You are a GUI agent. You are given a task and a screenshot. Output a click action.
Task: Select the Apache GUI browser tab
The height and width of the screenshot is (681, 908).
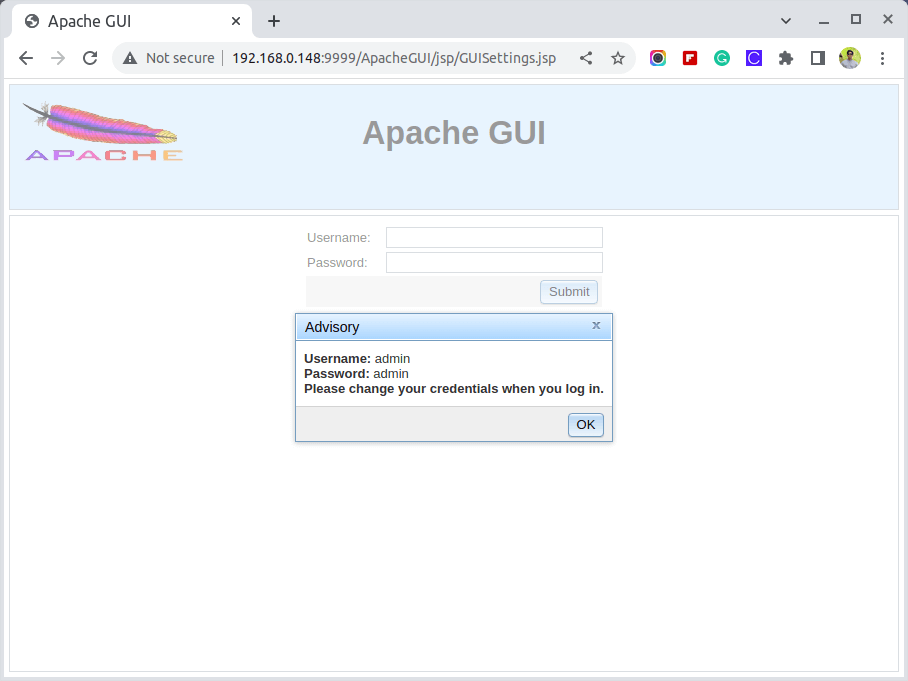tap(120, 21)
